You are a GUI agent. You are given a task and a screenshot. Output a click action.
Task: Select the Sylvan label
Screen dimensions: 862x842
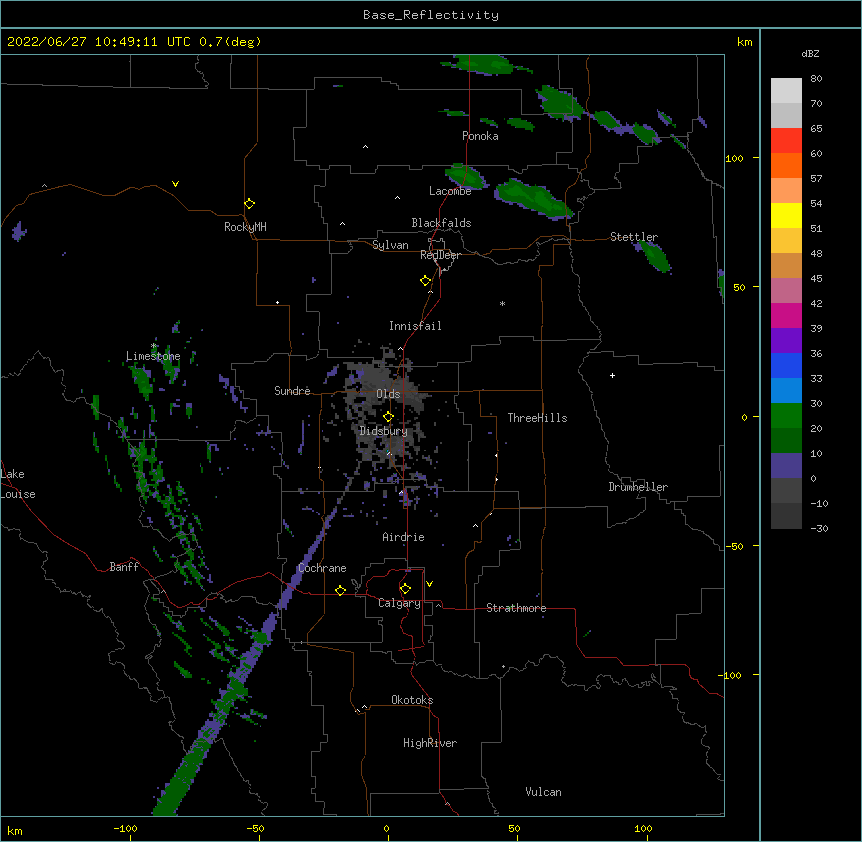pos(390,245)
